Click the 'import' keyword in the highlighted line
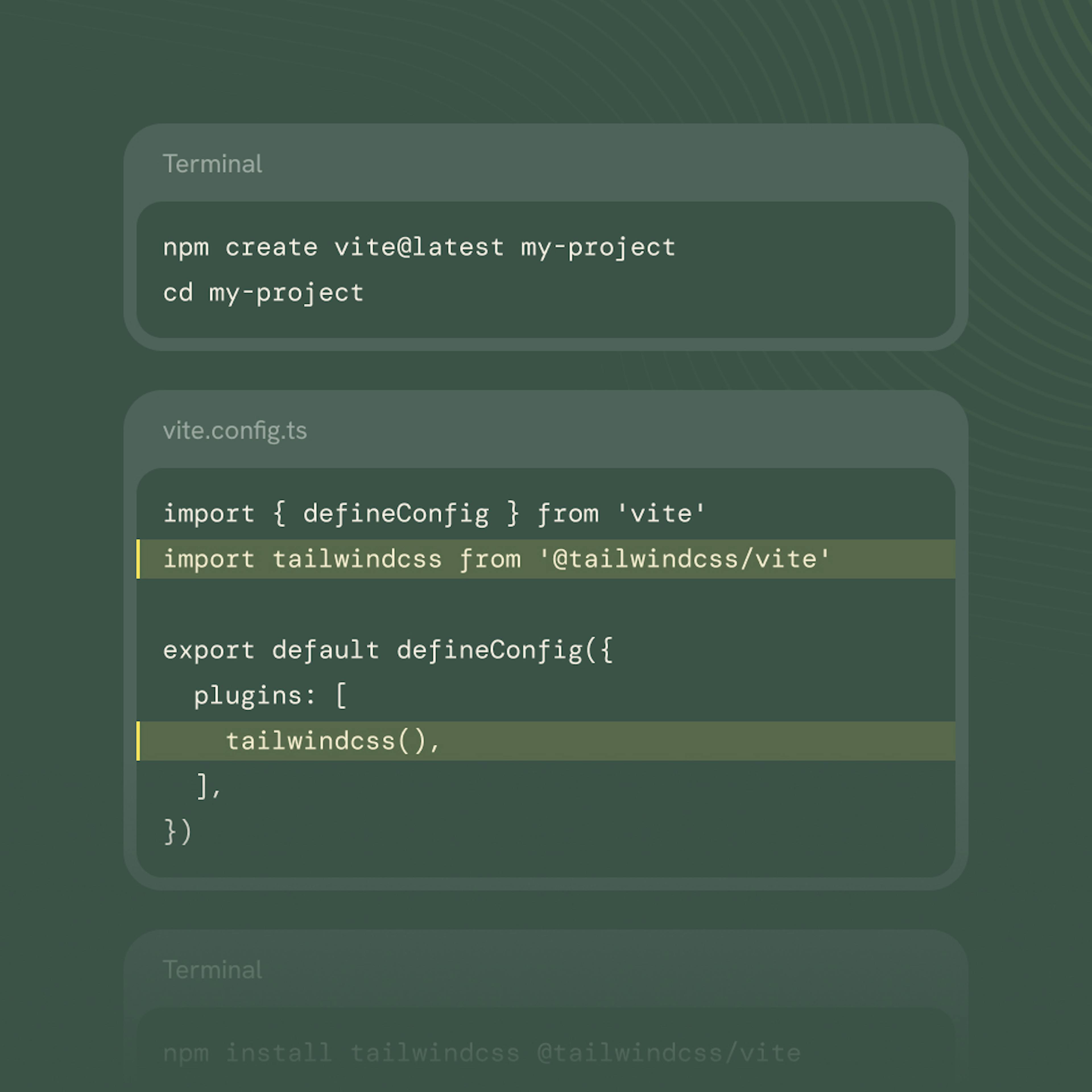The image size is (1092, 1092). click(x=208, y=559)
